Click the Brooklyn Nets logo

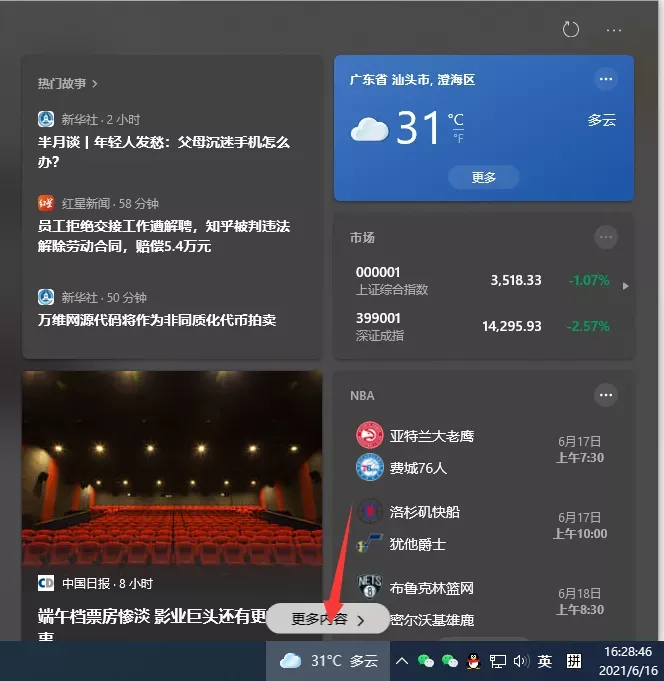(x=370, y=586)
